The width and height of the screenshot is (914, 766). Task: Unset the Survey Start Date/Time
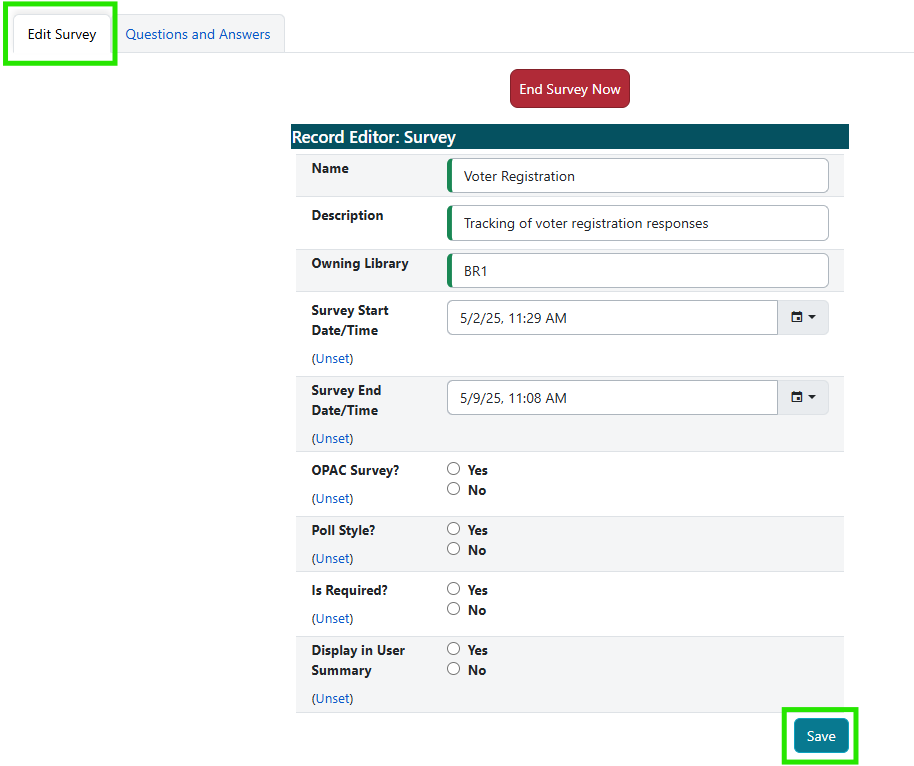point(332,358)
